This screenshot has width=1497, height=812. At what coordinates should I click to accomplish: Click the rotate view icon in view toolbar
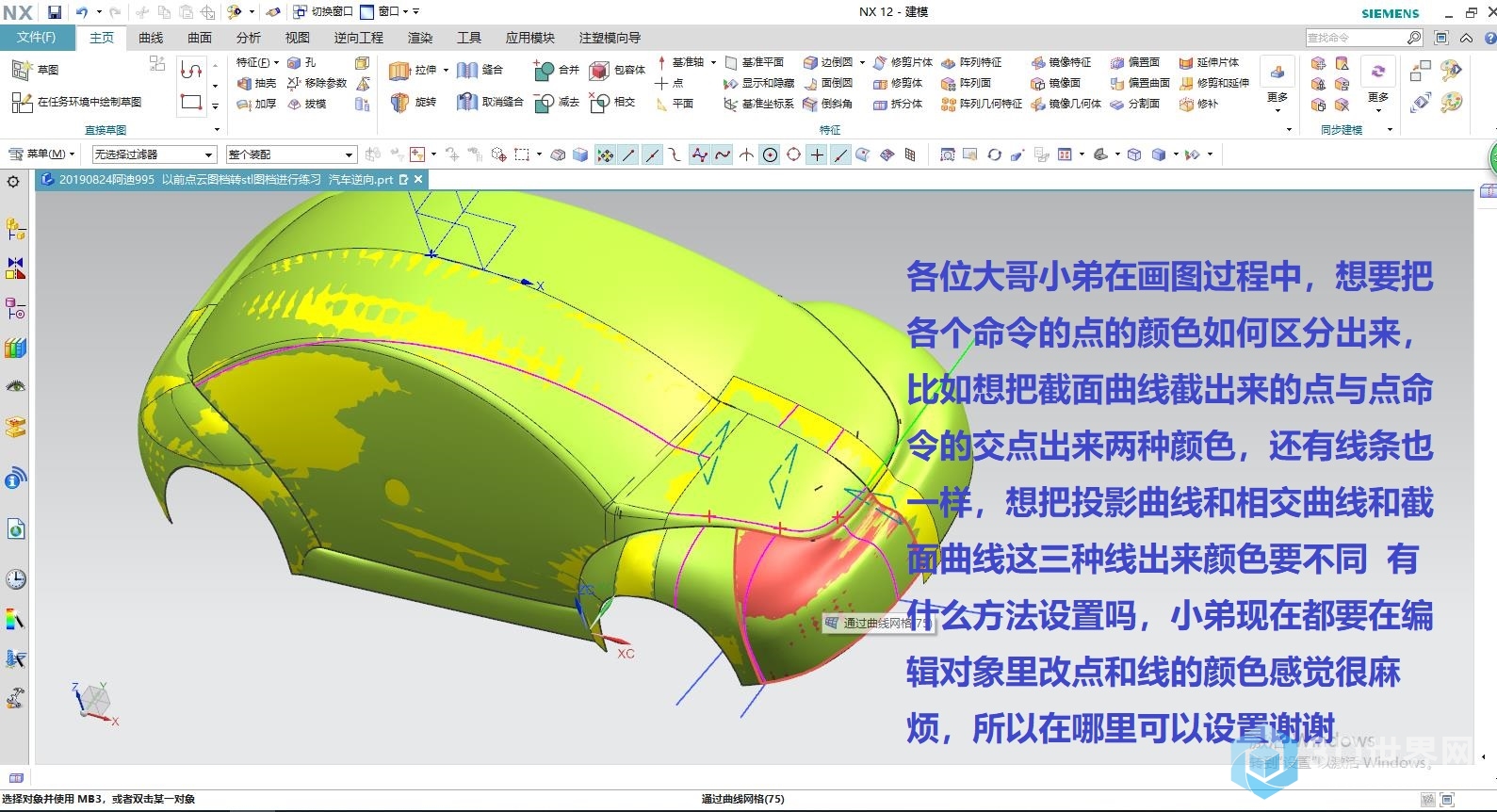coord(994,154)
